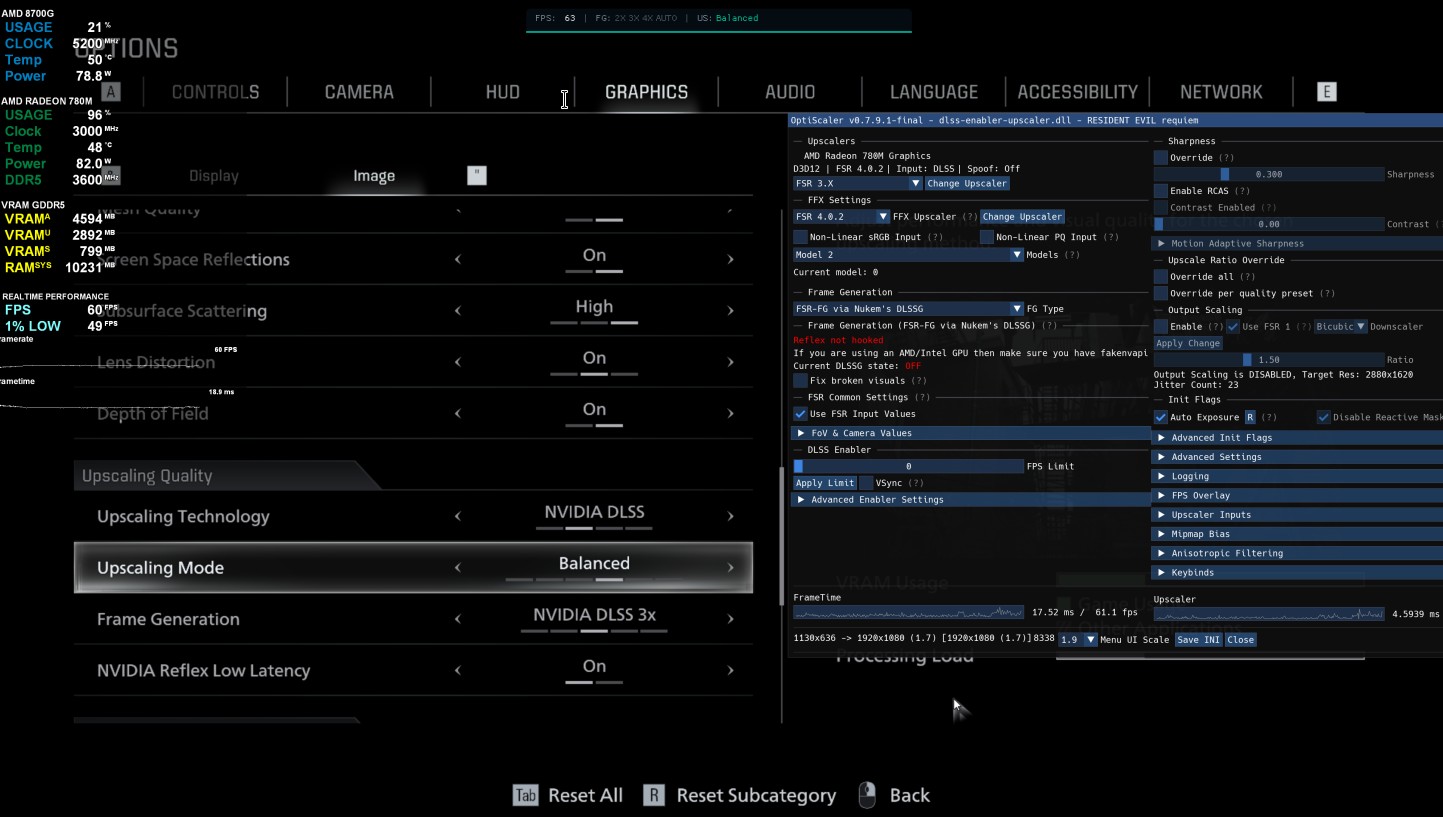This screenshot has width=1443, height=817.
Task: Click the A key icon left of CONTROLS
Action: (111, 92)
